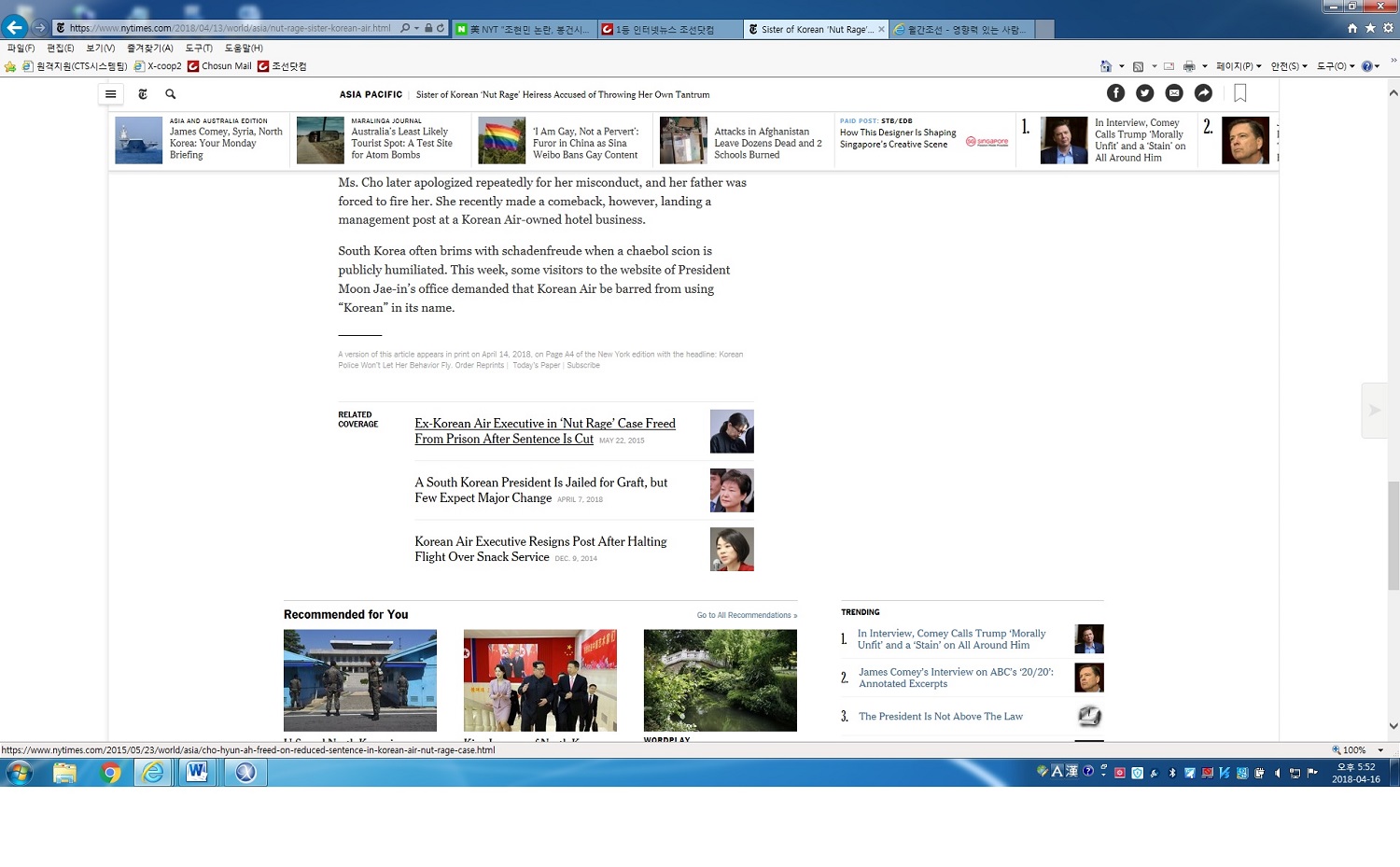Expand the 안전(S) dropdown menu

(x=1289, y=66)
